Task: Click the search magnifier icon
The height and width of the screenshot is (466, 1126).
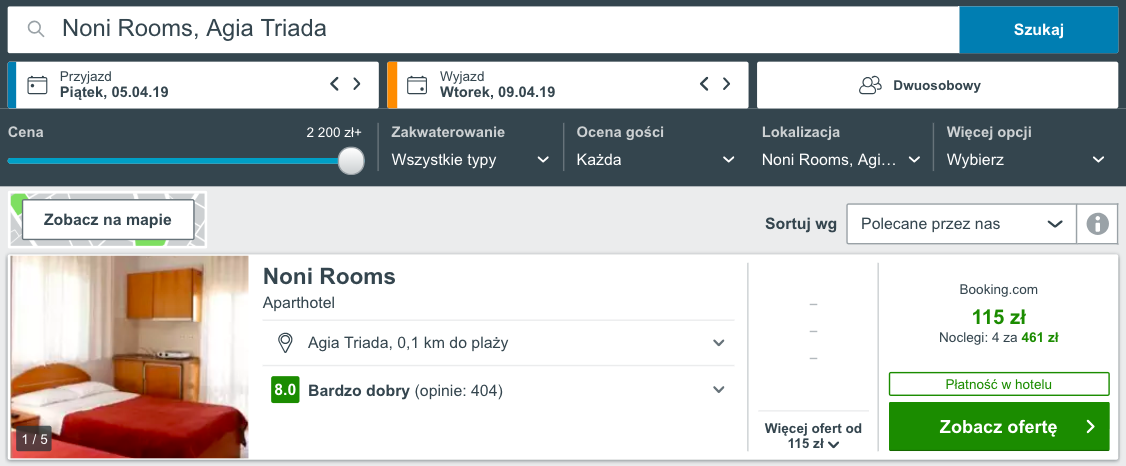Action: pyautogui.click(x=36, y=29)
